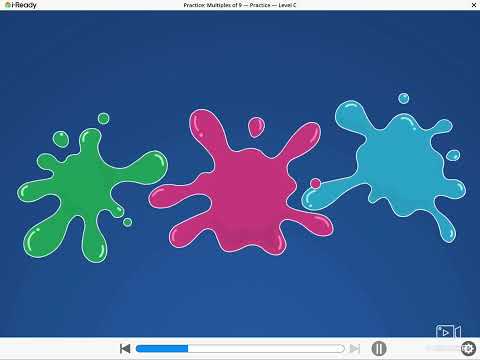Viewport: 480px width, 360px height.
Task: Click the blue droplet above the blue splat
Action: click(x=404, y=98)
